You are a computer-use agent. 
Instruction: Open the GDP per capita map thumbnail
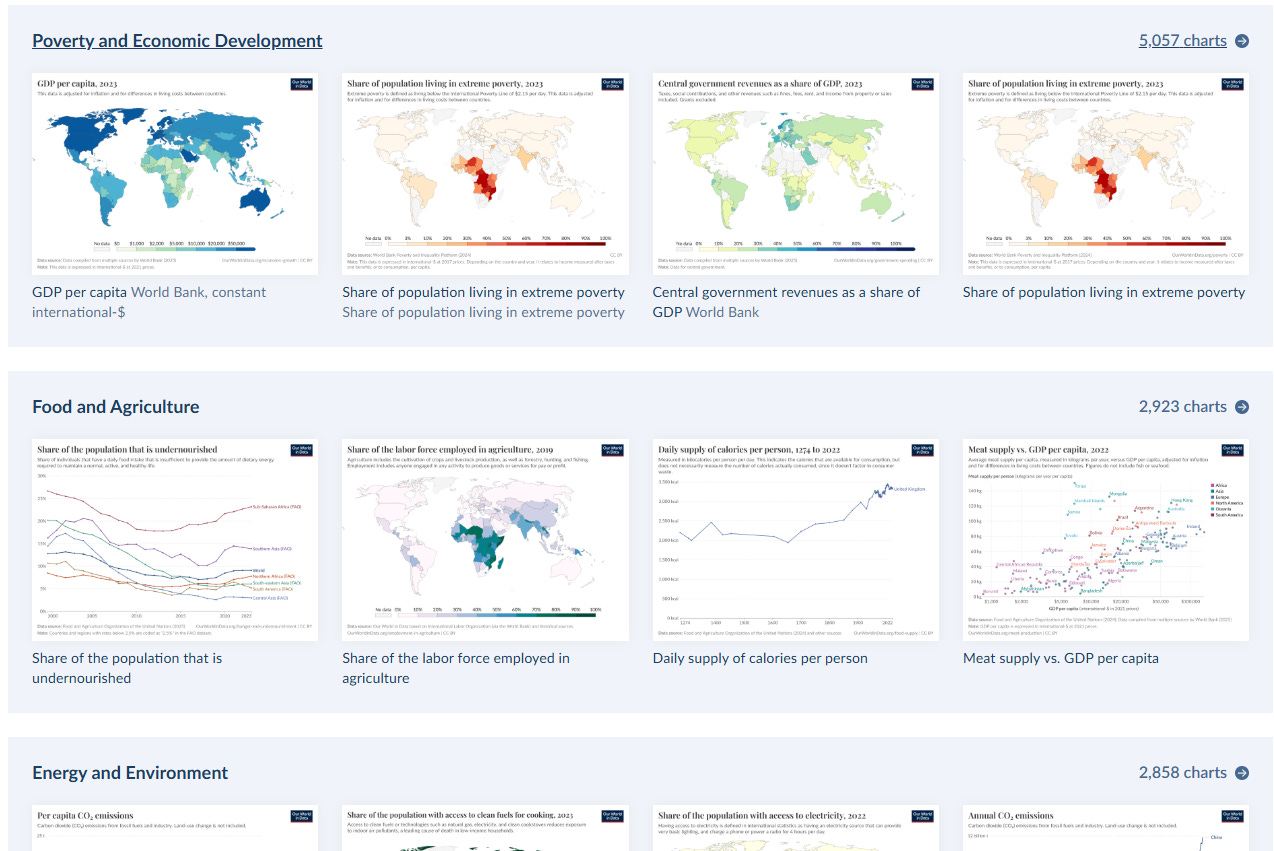175,174
